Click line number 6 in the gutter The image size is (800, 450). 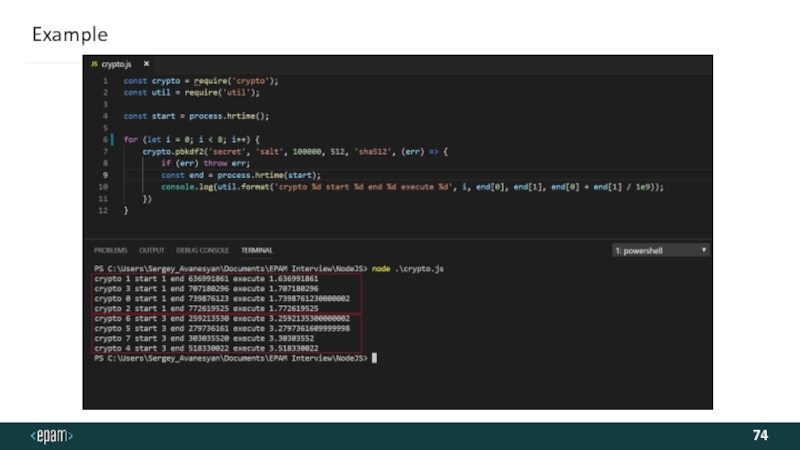tap(104, 139)
